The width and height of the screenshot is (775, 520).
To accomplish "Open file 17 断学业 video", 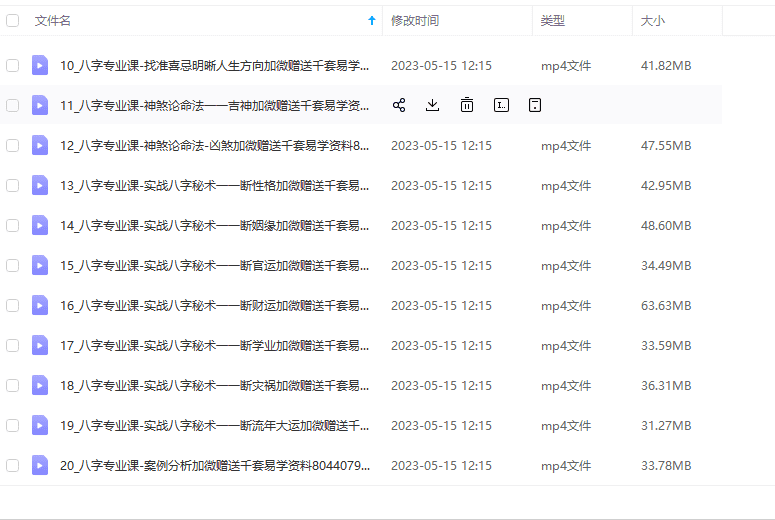I will [x=214, y=345].
